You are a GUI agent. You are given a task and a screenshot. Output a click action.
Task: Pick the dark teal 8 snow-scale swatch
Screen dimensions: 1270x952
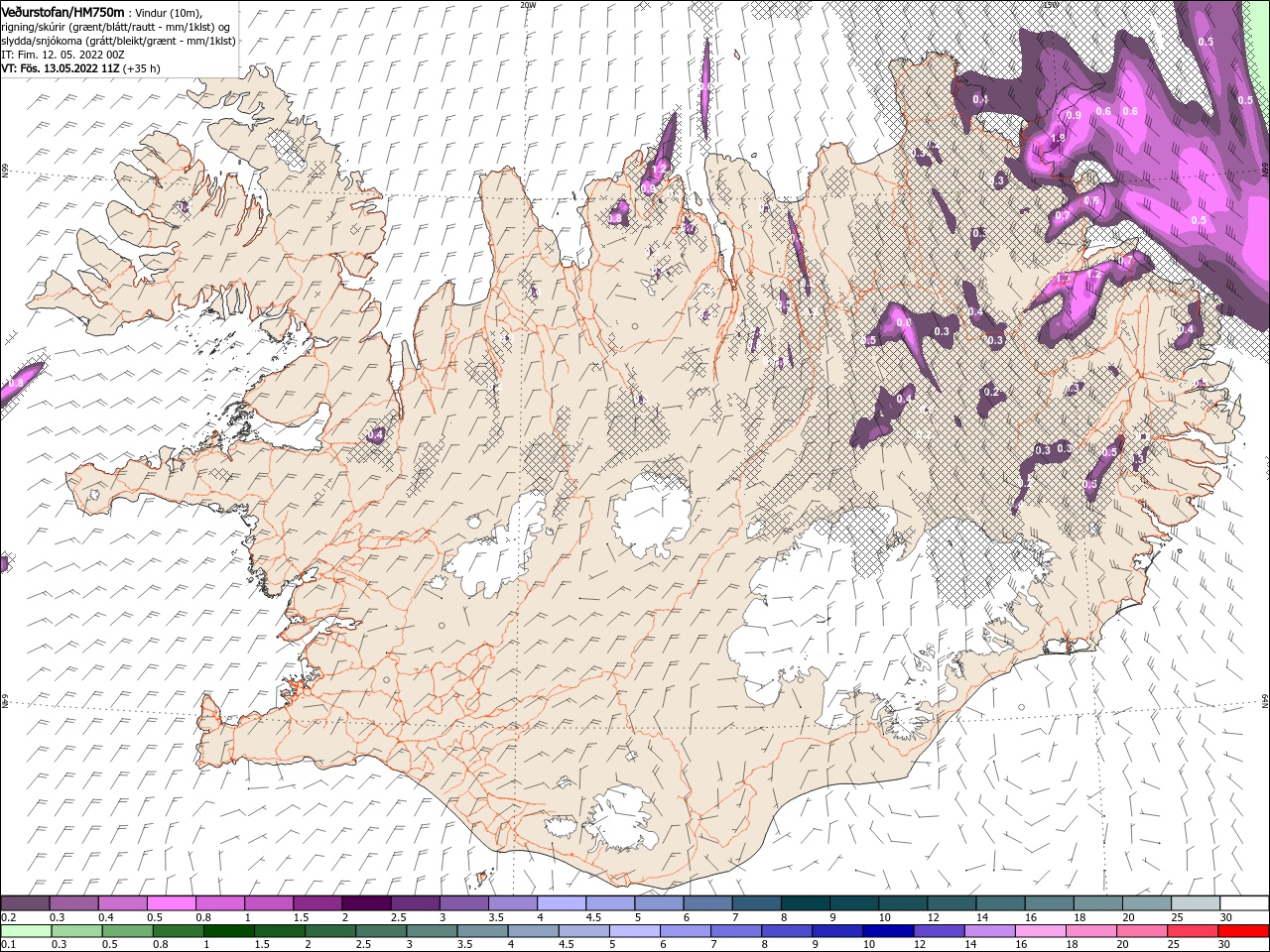[804, 903]
